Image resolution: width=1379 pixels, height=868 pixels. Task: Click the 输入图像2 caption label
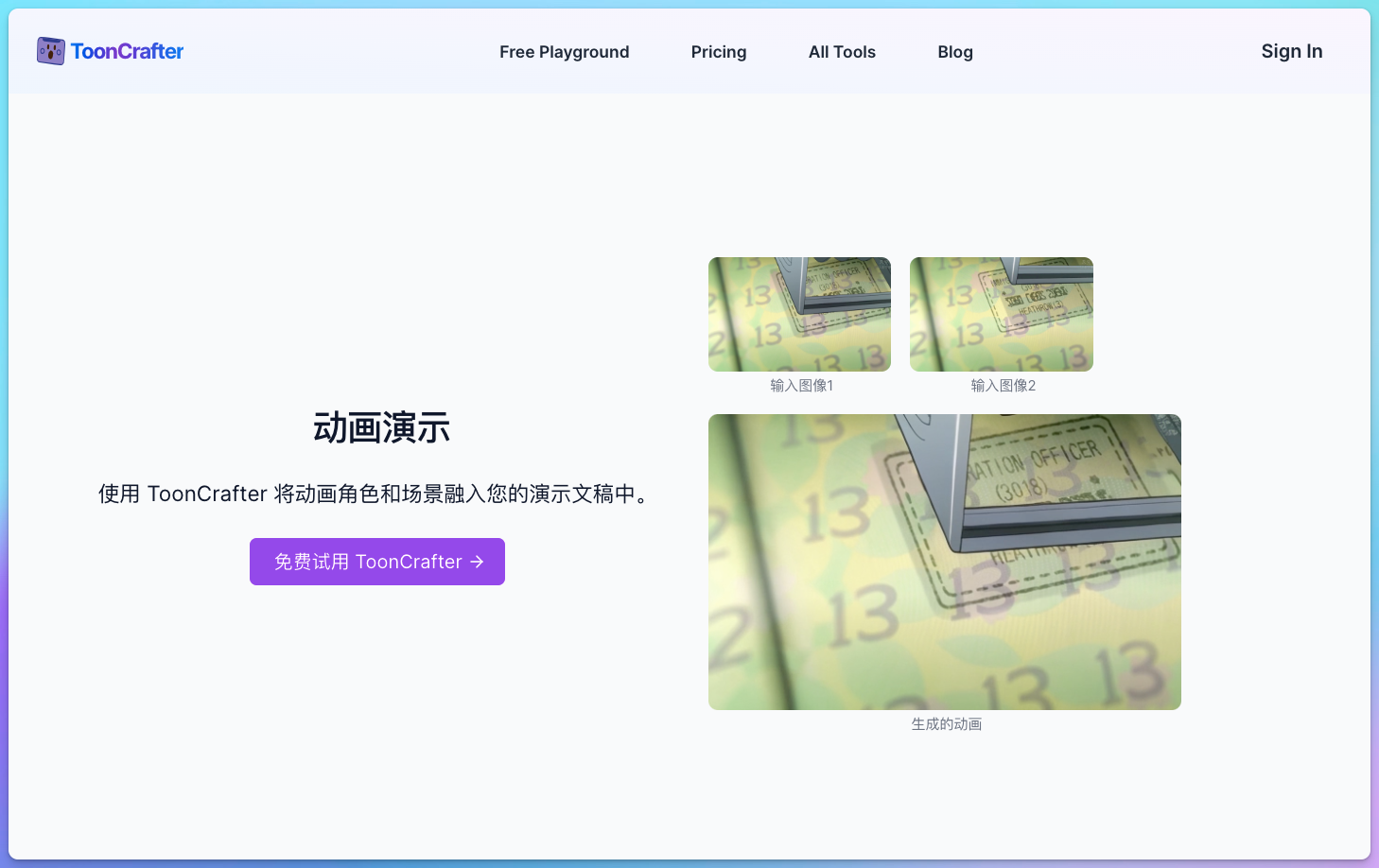[x=1003, y=386]
